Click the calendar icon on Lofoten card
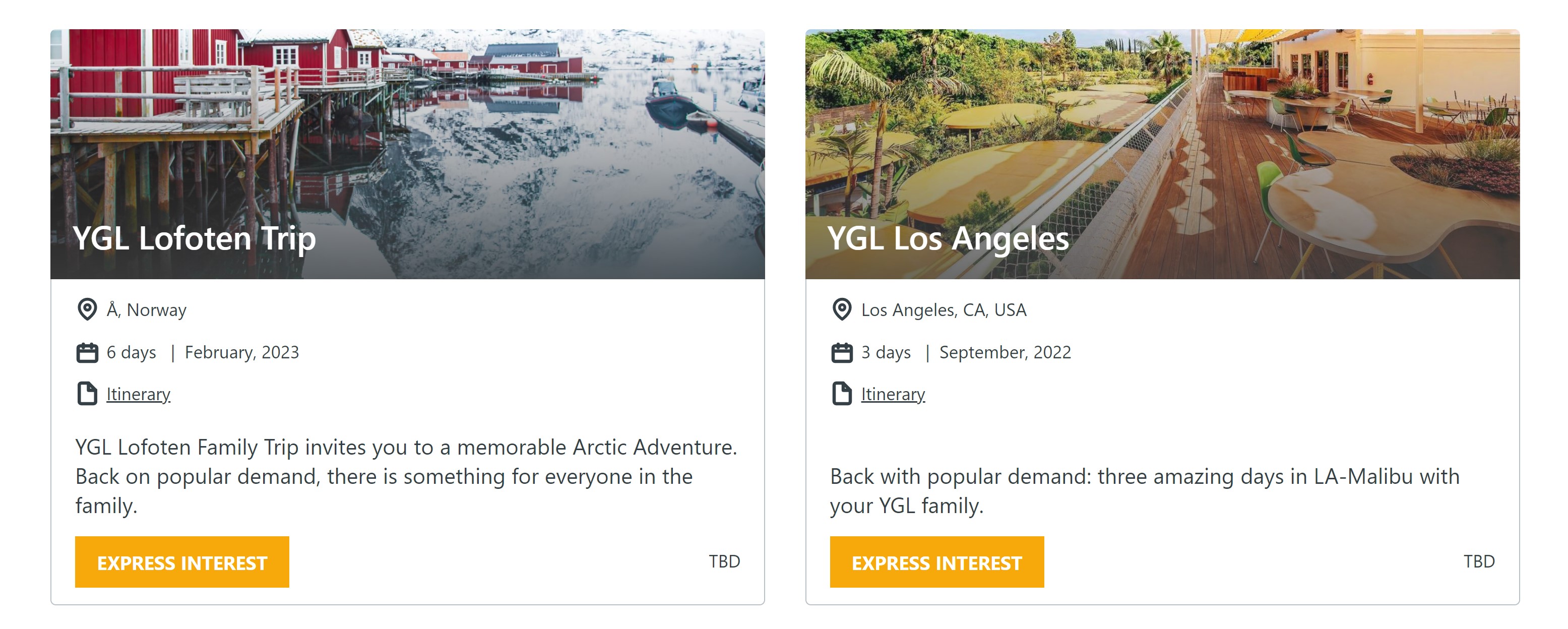Screen dimensions: 1568x629 (x=87, y=353)
